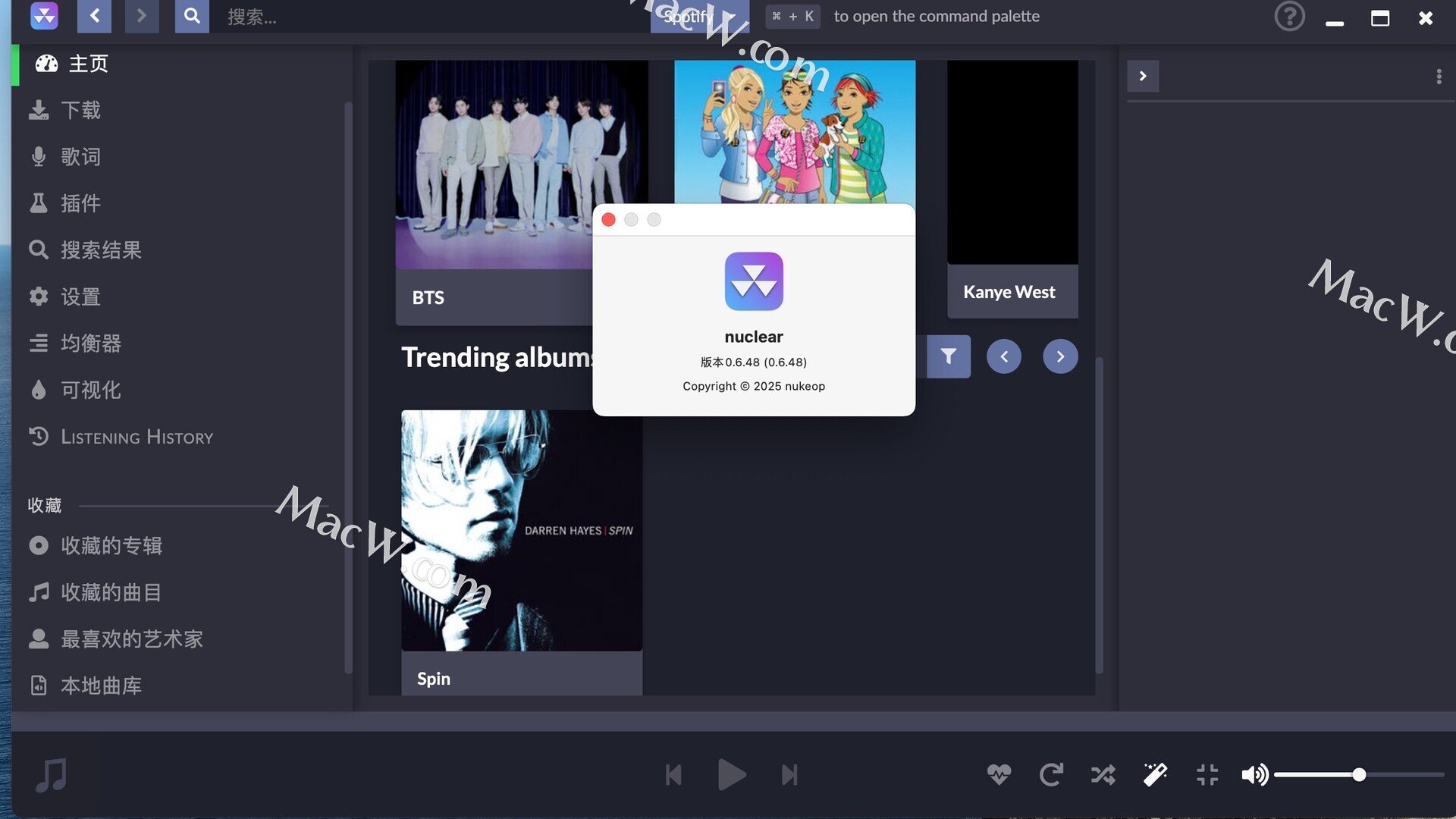
Task: Open 插件 plugins in the sidebar
Action: coord(182,203)
